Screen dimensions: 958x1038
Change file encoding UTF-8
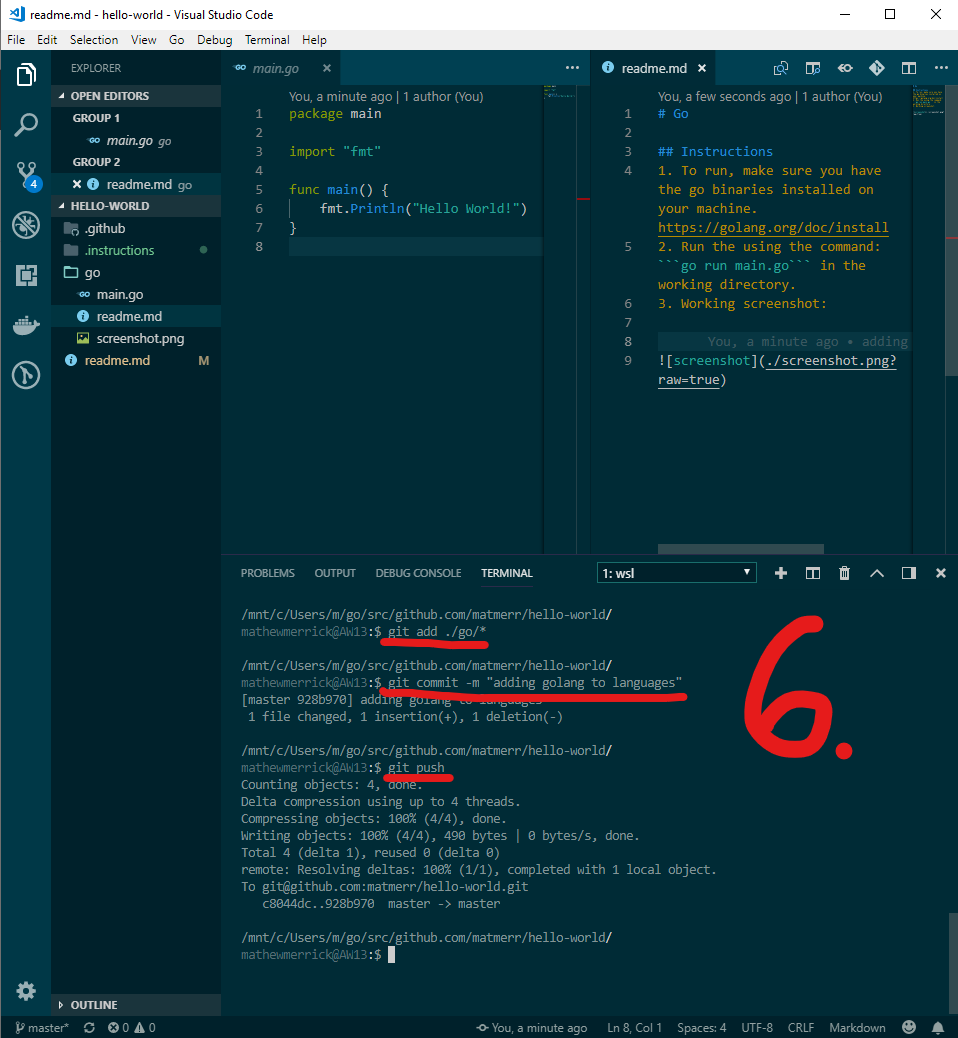tap(757, 1027)
